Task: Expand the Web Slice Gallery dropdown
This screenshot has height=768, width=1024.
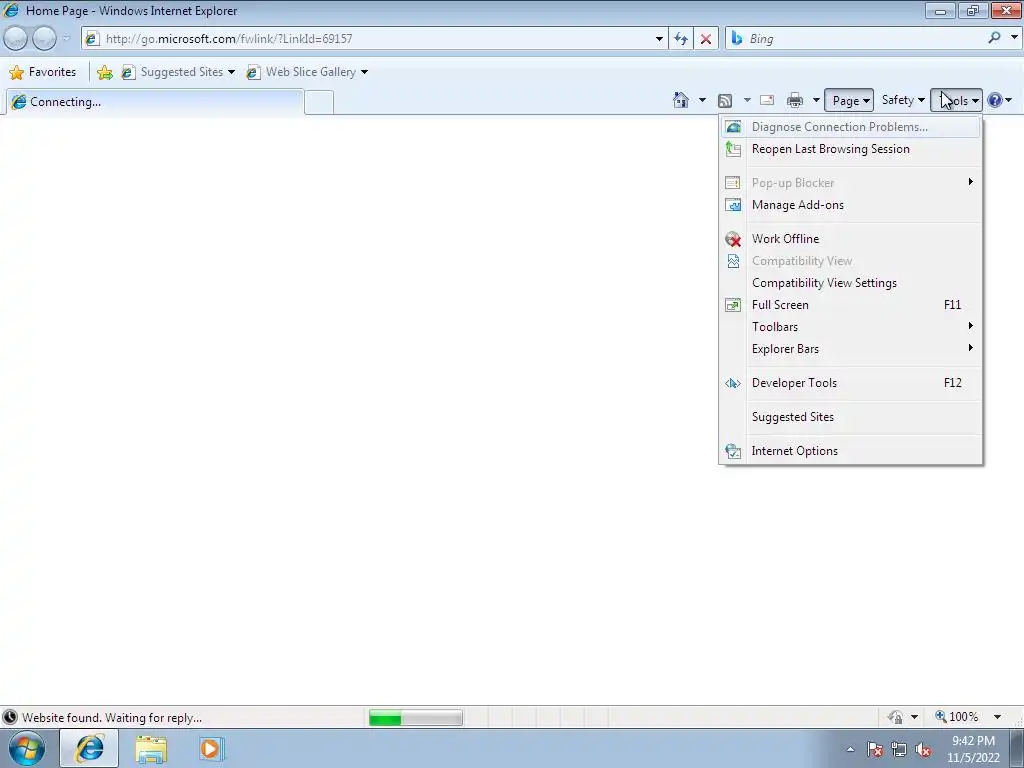Action: coord(364,72)
